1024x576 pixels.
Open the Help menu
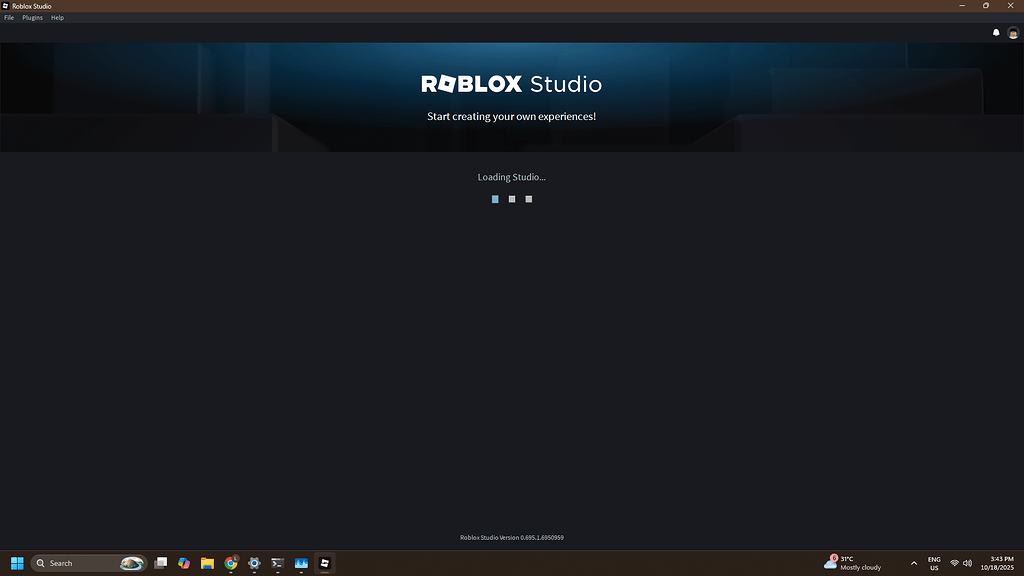[x=57, y=17]
